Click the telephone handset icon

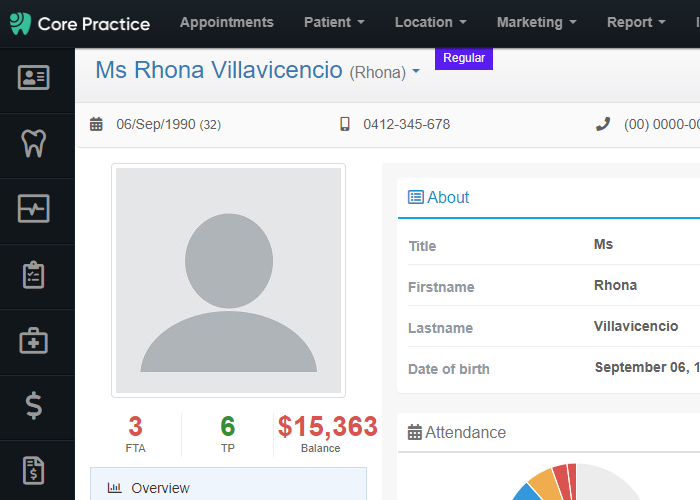tap(603, 124)
